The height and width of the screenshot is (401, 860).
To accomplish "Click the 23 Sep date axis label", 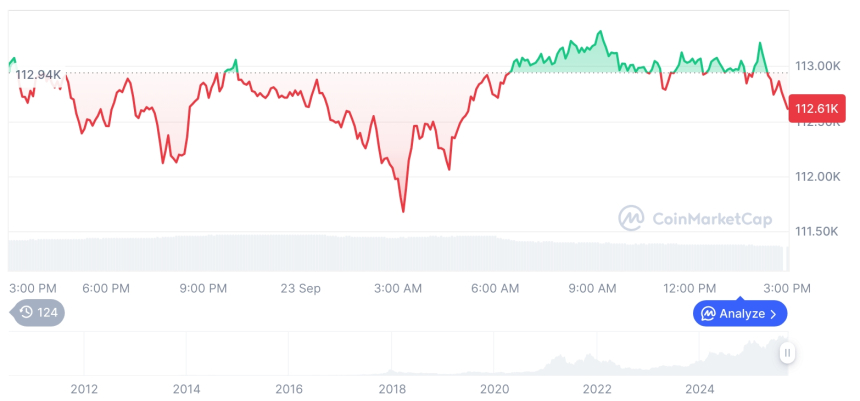I will (299, 288).
